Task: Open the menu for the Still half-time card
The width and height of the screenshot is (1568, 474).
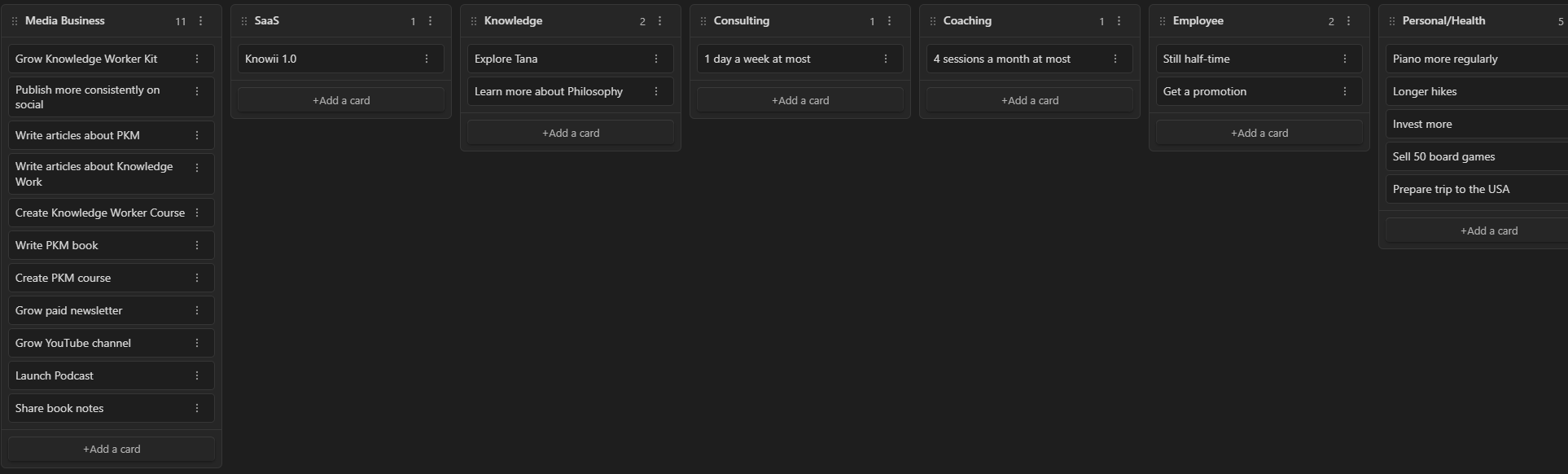Action: [x=1345, y=59]
